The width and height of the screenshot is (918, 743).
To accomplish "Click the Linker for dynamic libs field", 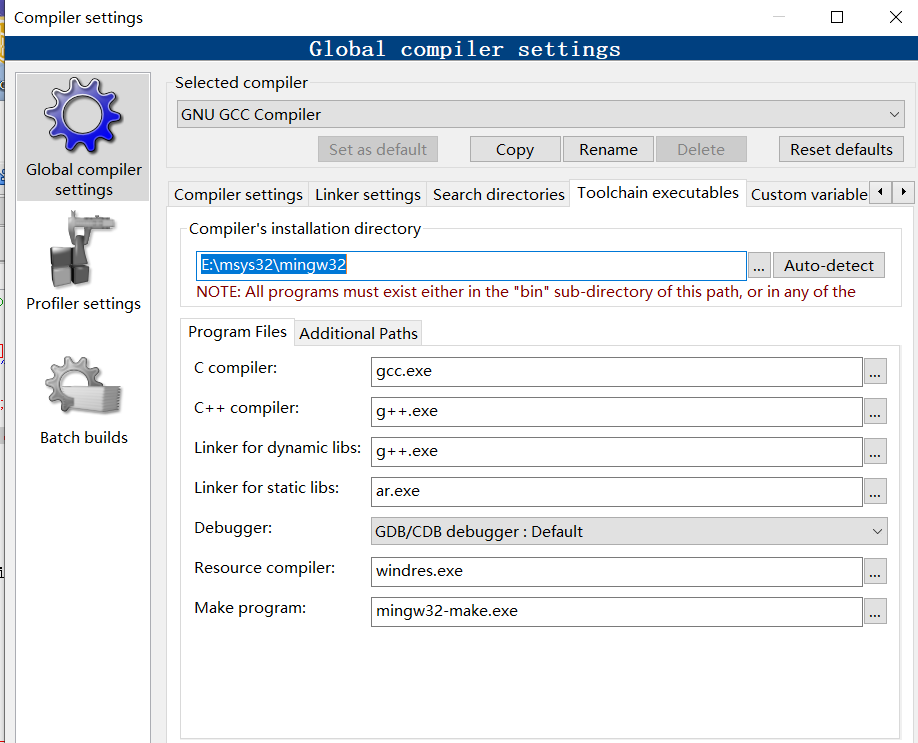I will tap(615, 451).
